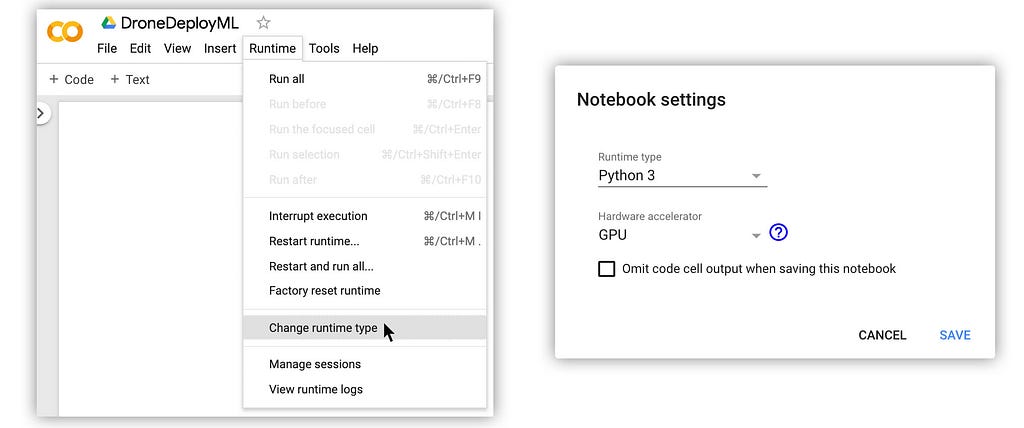Open the Runtime menu

[272, 48]
